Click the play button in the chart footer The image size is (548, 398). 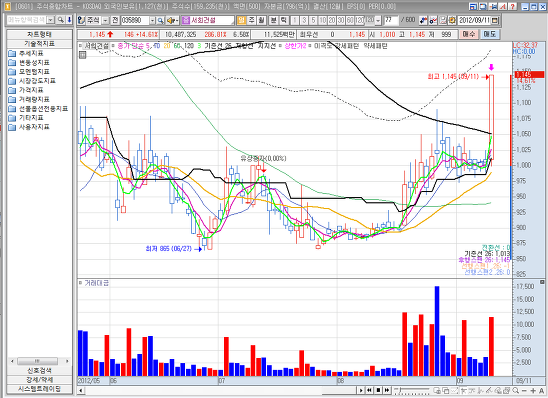click(x=361, y=390)
